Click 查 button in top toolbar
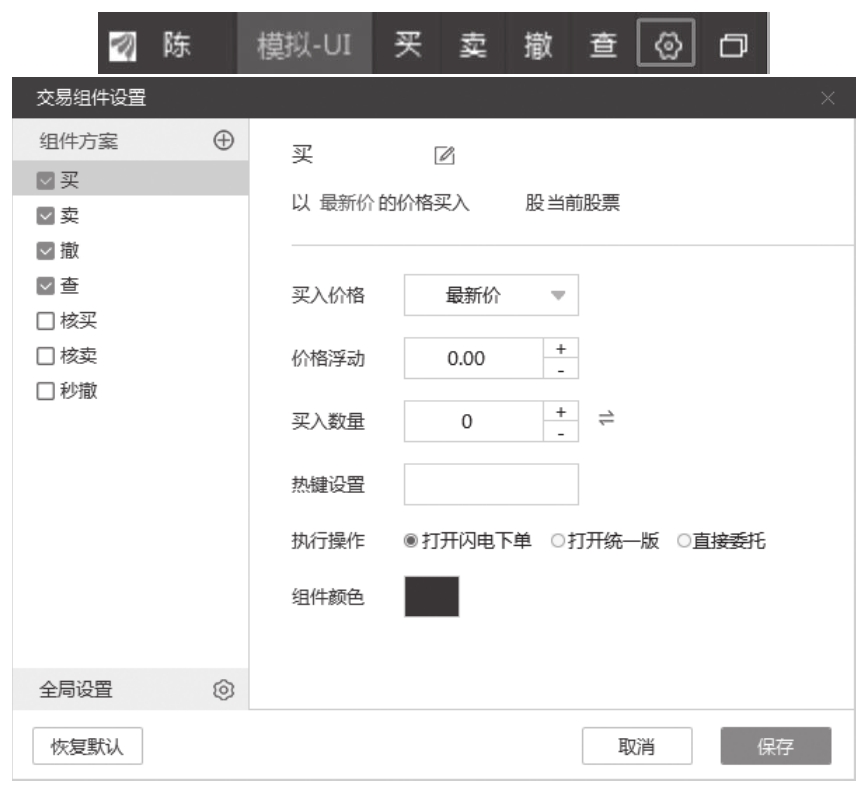 click(603, 45)
